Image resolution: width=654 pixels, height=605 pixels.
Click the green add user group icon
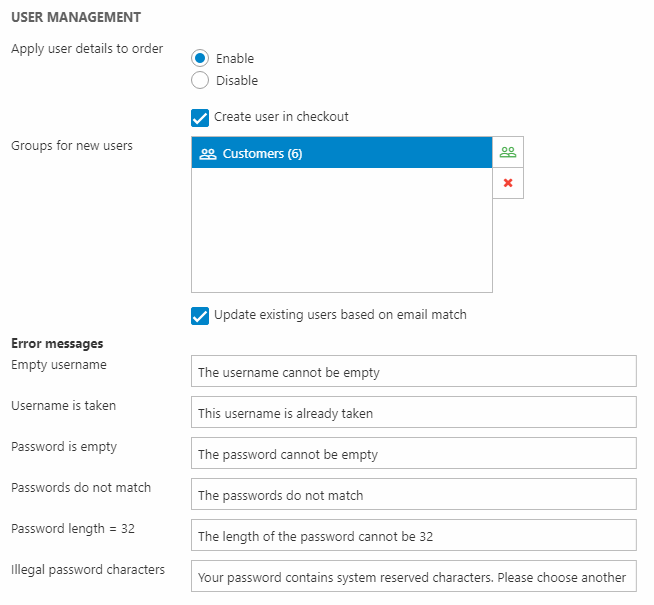pos(508,152)
